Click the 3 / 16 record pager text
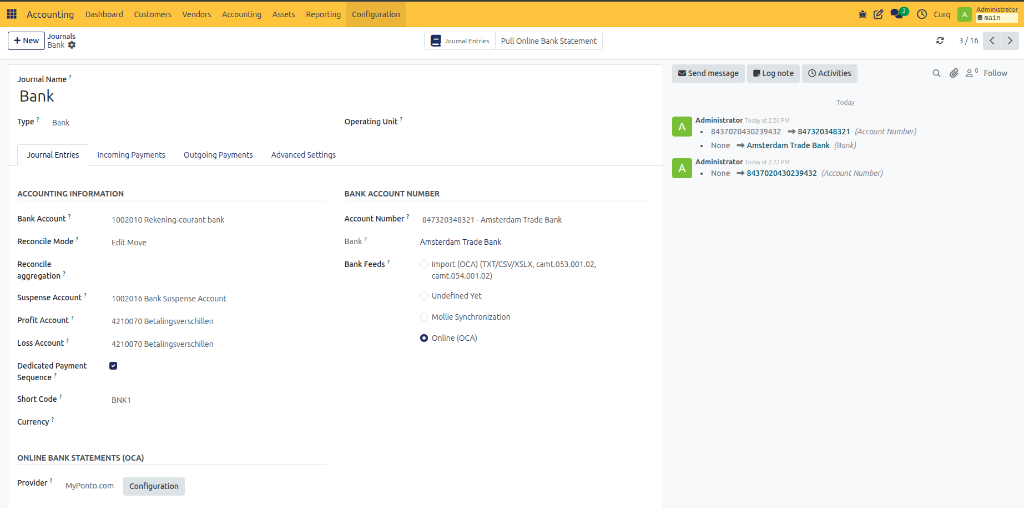The height and width of the screenshot is (508, 1024). pos(968,40)
